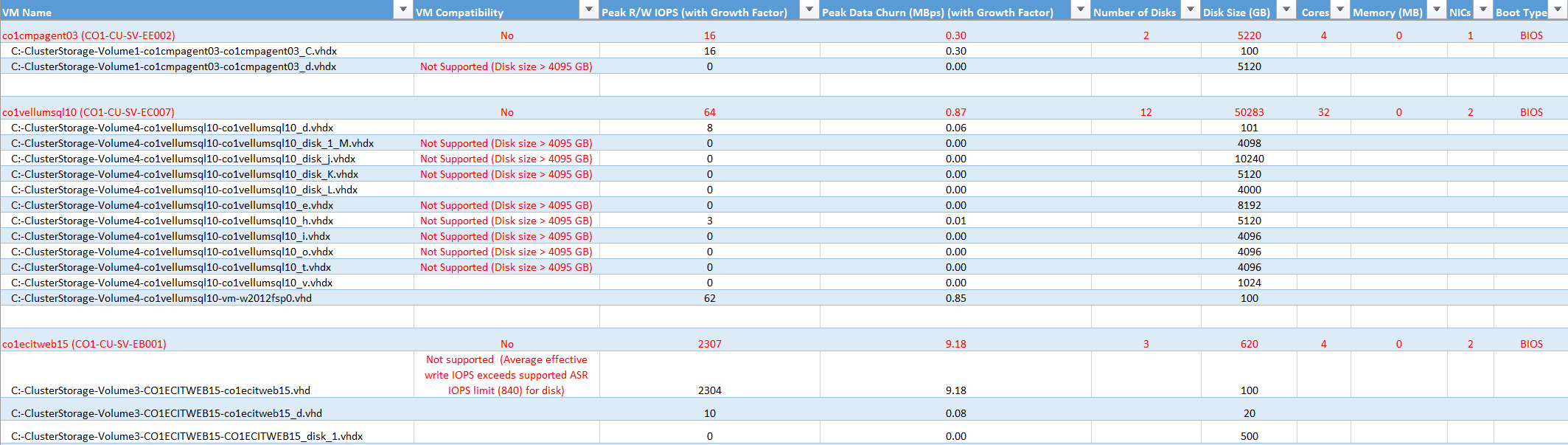1568x445 pixels.
Task: Click disk size total 620 for co1ecitweb15
Action: (1250, 344)
